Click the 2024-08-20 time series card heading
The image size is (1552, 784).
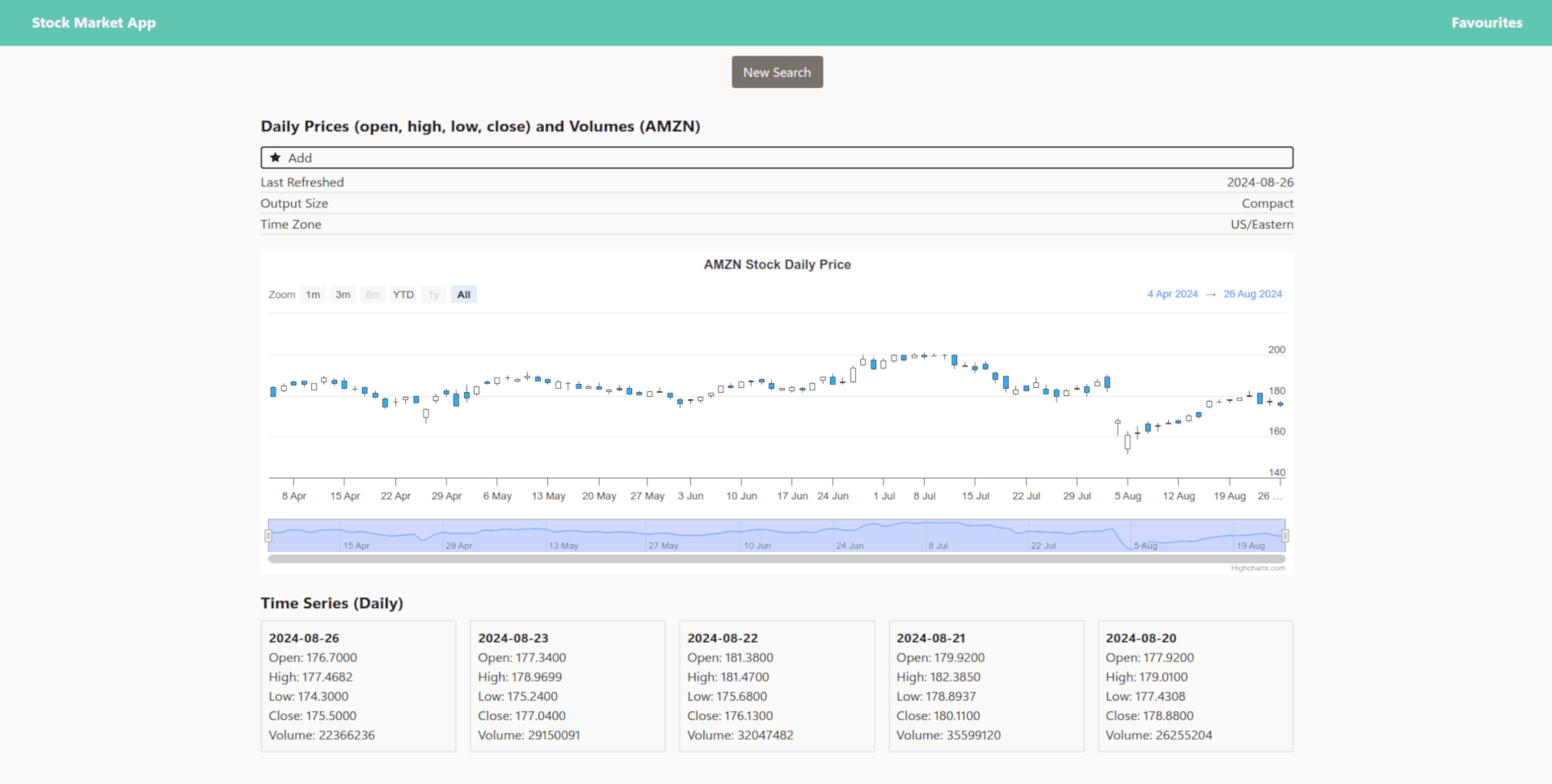(x=1141, y=638)
